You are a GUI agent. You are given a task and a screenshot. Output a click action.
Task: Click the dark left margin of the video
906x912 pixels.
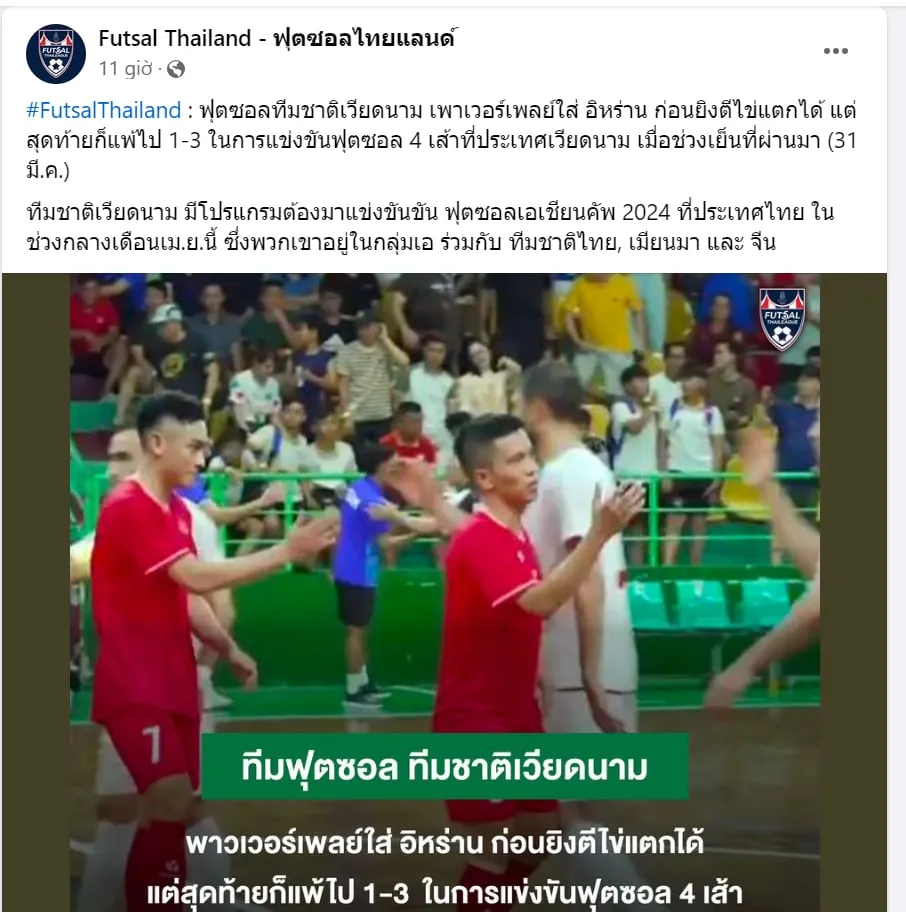[36, 592]
